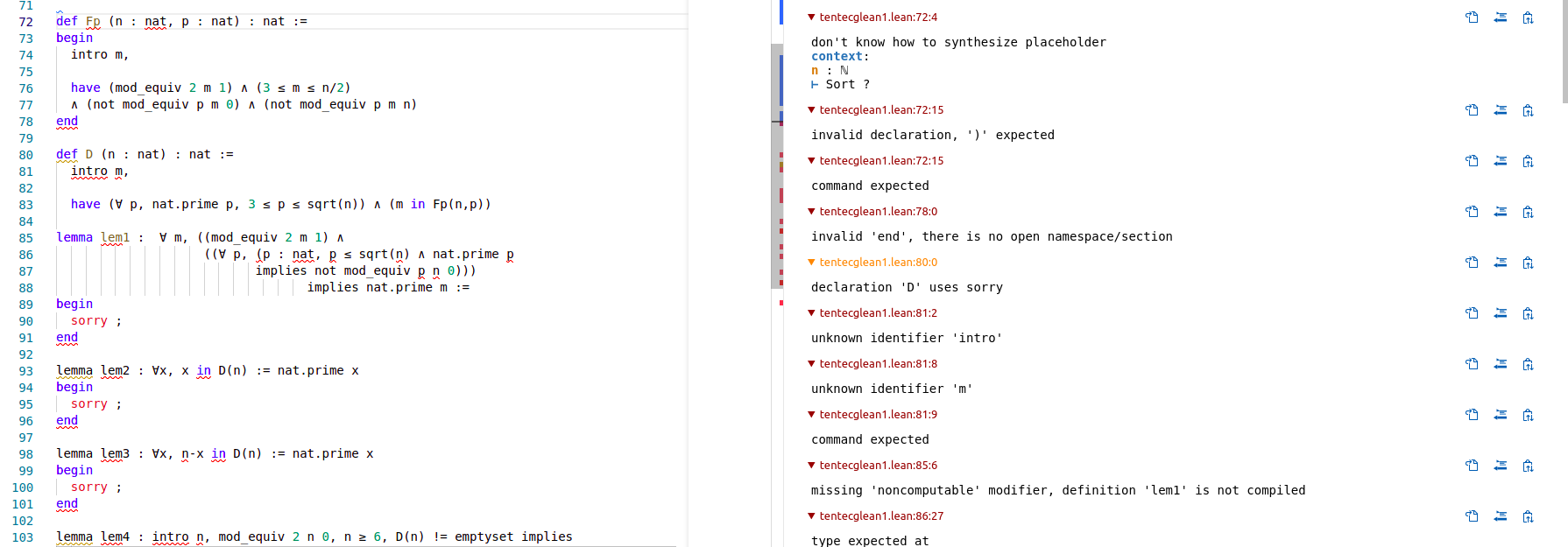The image size is (1568, 547).
Task: Copy 78:0 'invalid end' message to clipboard
Action: 1528,212
